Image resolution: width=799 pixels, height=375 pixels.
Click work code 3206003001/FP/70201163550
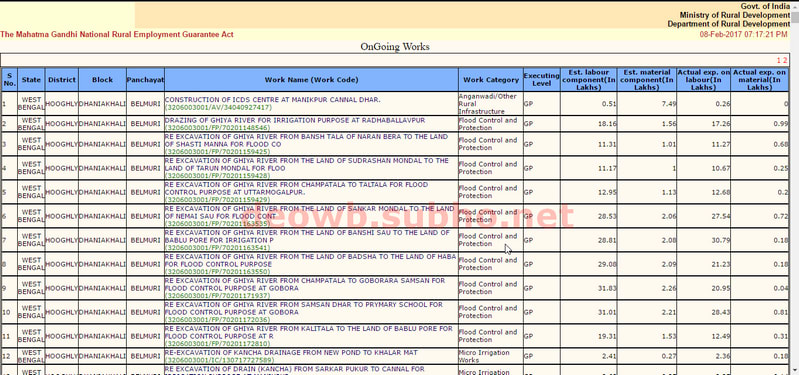click(218, 272)
